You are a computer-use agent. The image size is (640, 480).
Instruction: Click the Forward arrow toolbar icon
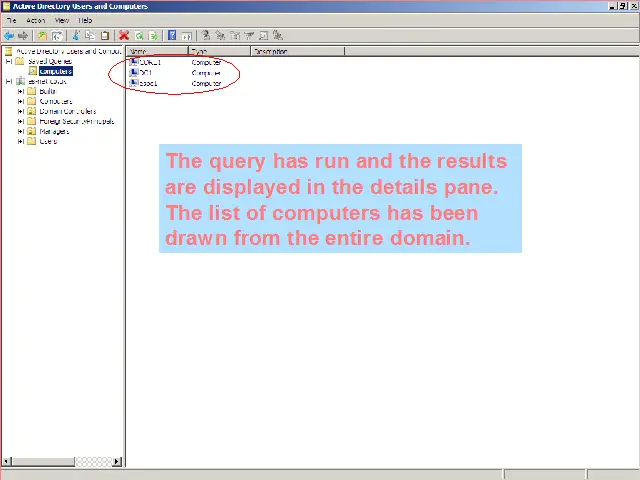(x=23, y=36)
